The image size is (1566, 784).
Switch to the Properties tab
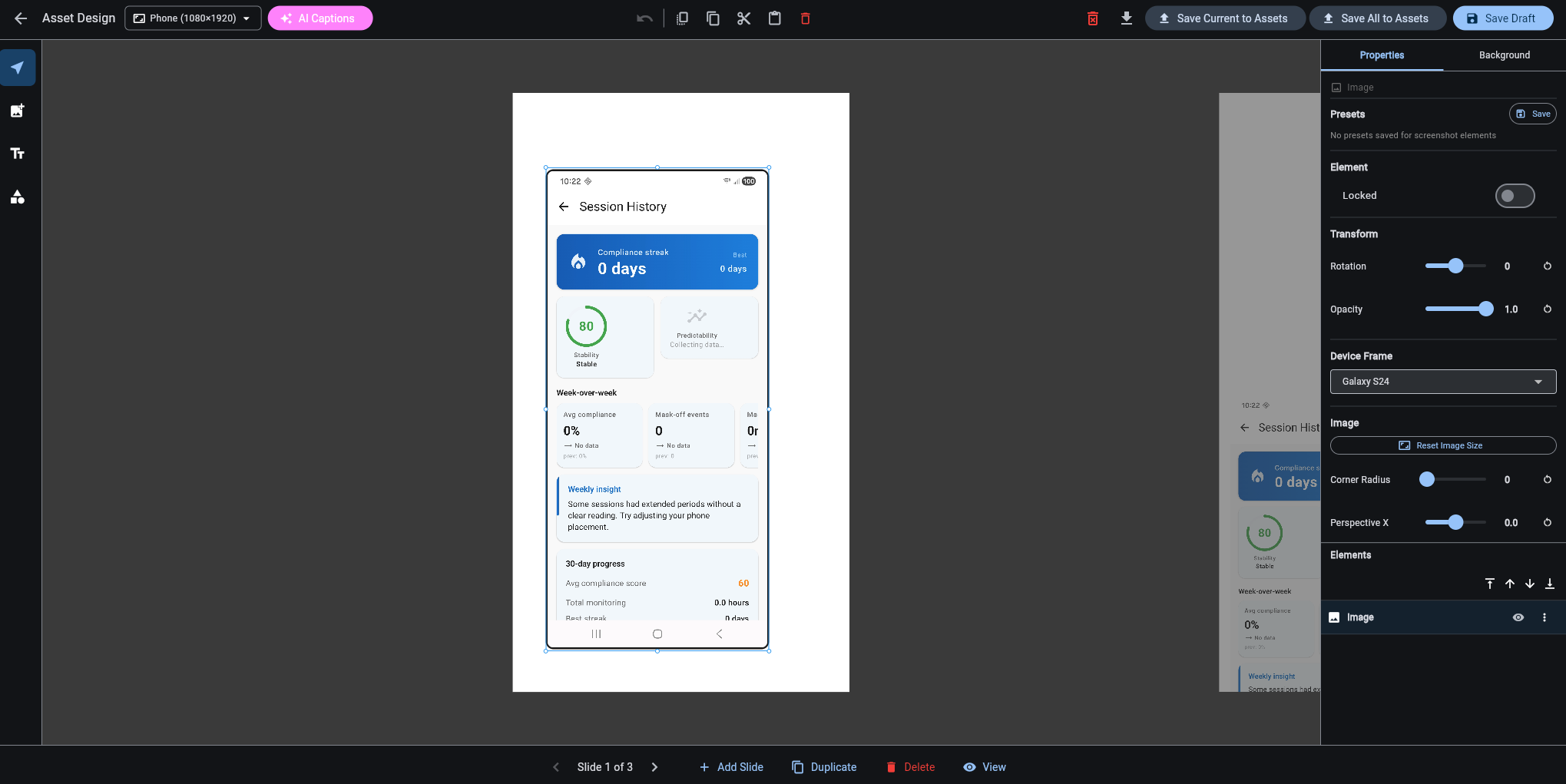click(1381, 55)
